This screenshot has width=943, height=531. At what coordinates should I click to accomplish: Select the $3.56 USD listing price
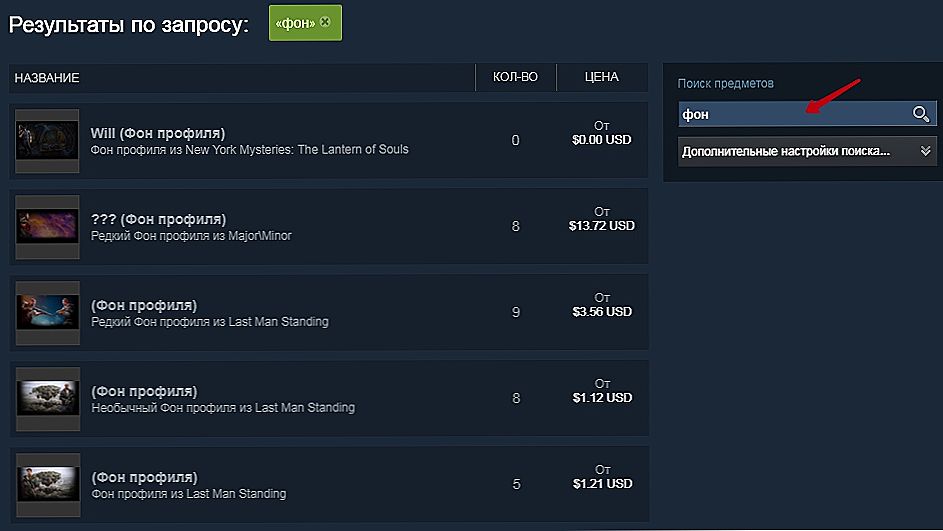[602, 312]
